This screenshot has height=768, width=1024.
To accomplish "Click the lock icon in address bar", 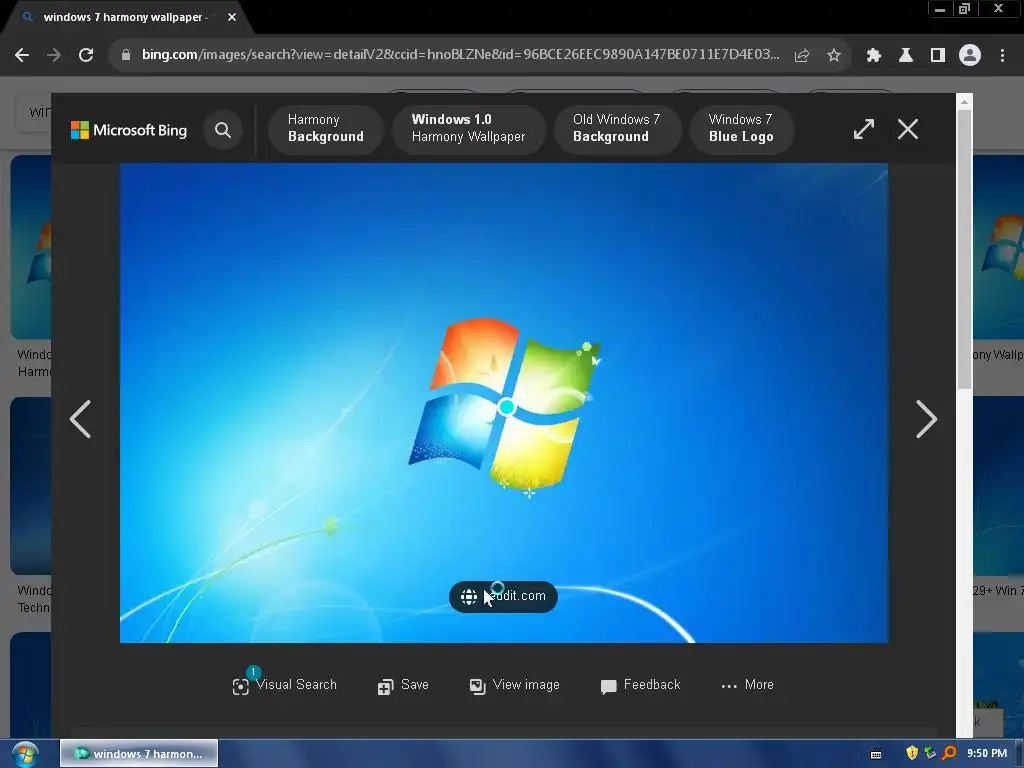I will 125,56.
